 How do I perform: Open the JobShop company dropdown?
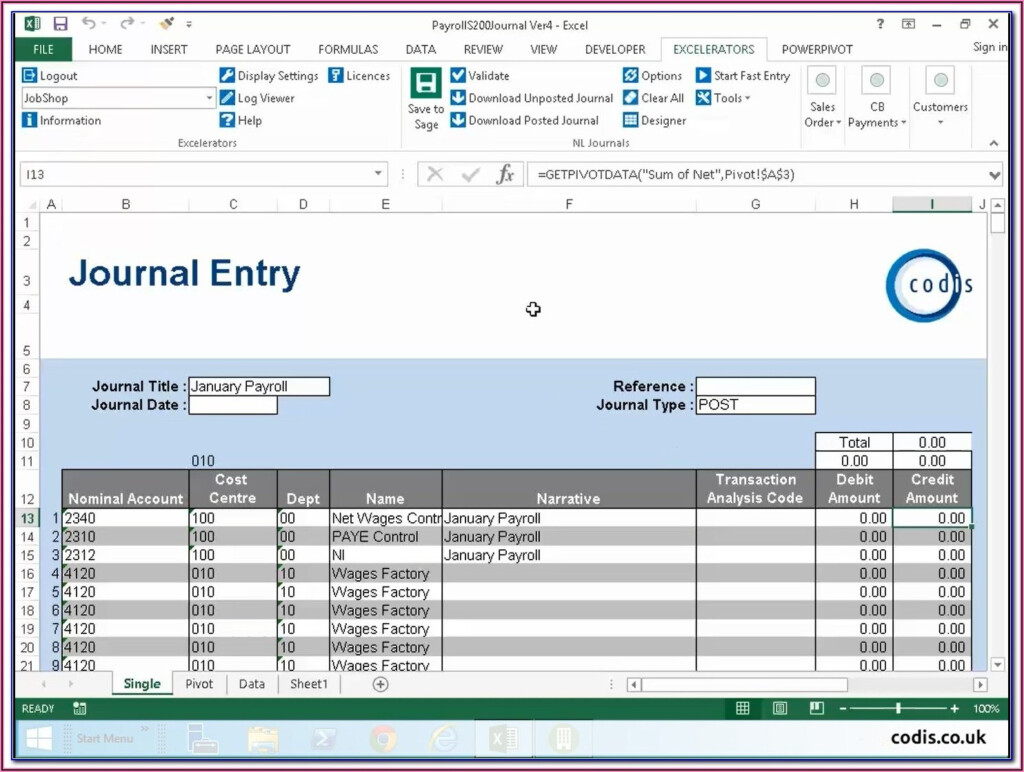[x=209, y=98]
